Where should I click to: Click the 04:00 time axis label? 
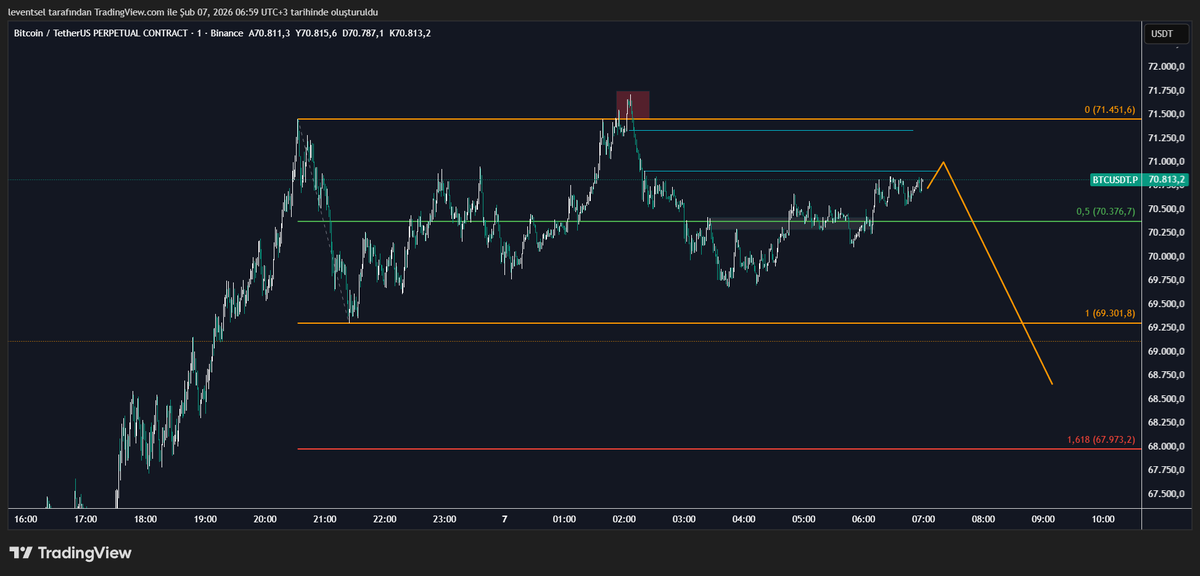[x=744, y=519]
